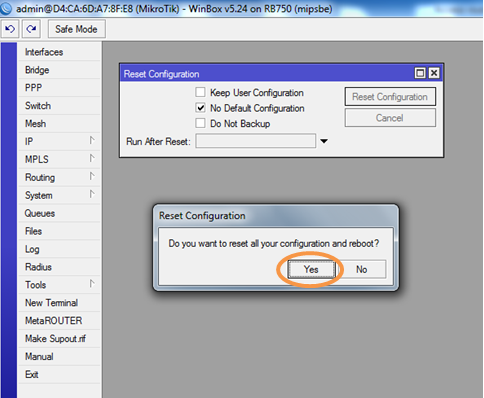Viewport: 484px width, 398px height.
Task: Click the Reset Configuration button
Action: [x=390, y=97]
